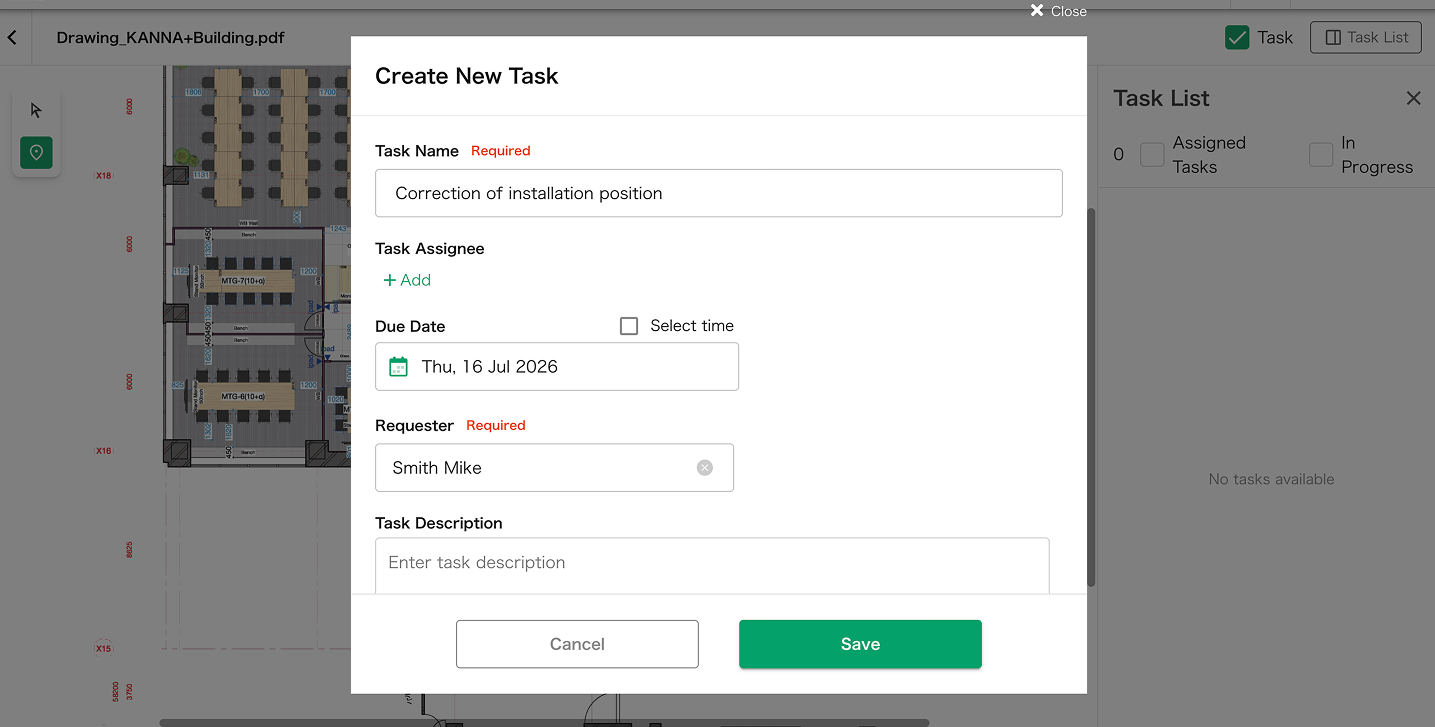Click the dialog's vertical scrollbar
Image resolution: width=1435 pixels, height=727 pixels.
(x=1091, y=397)
